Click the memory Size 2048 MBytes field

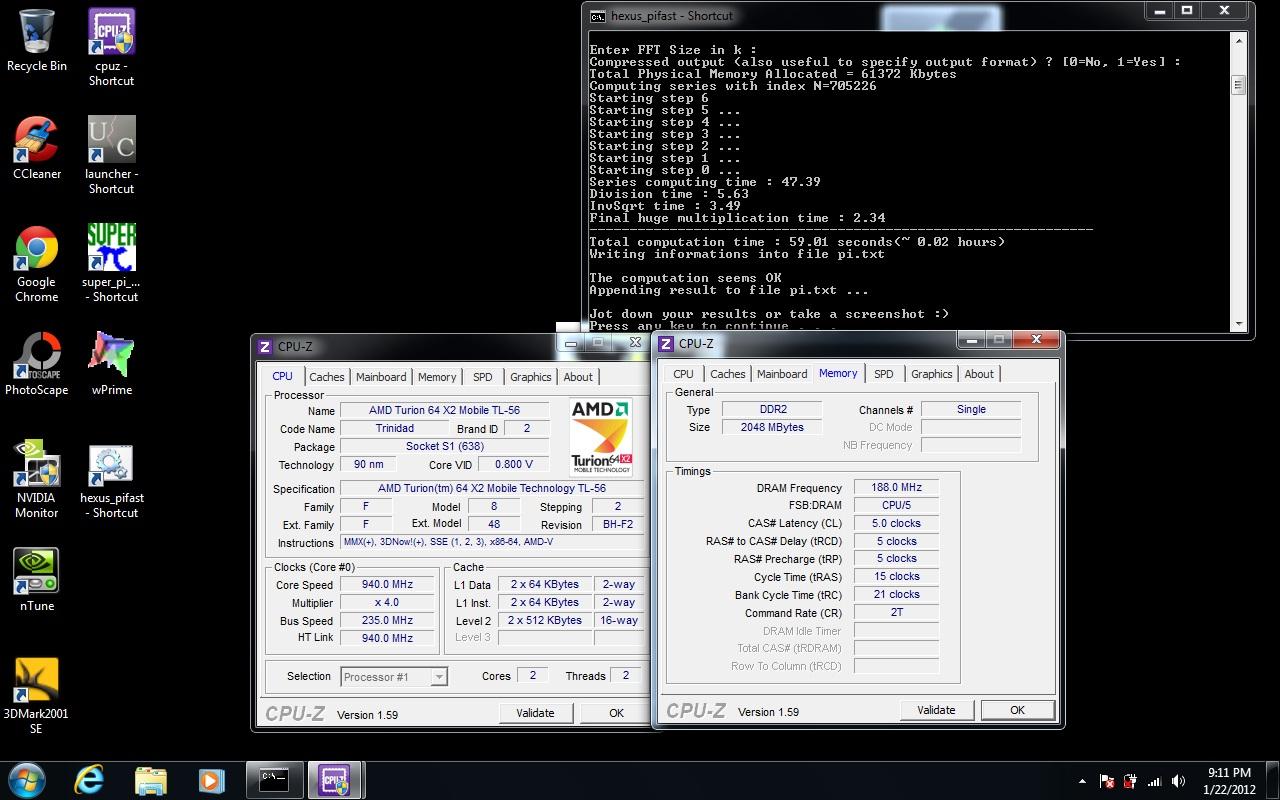[x=771, y=427]
